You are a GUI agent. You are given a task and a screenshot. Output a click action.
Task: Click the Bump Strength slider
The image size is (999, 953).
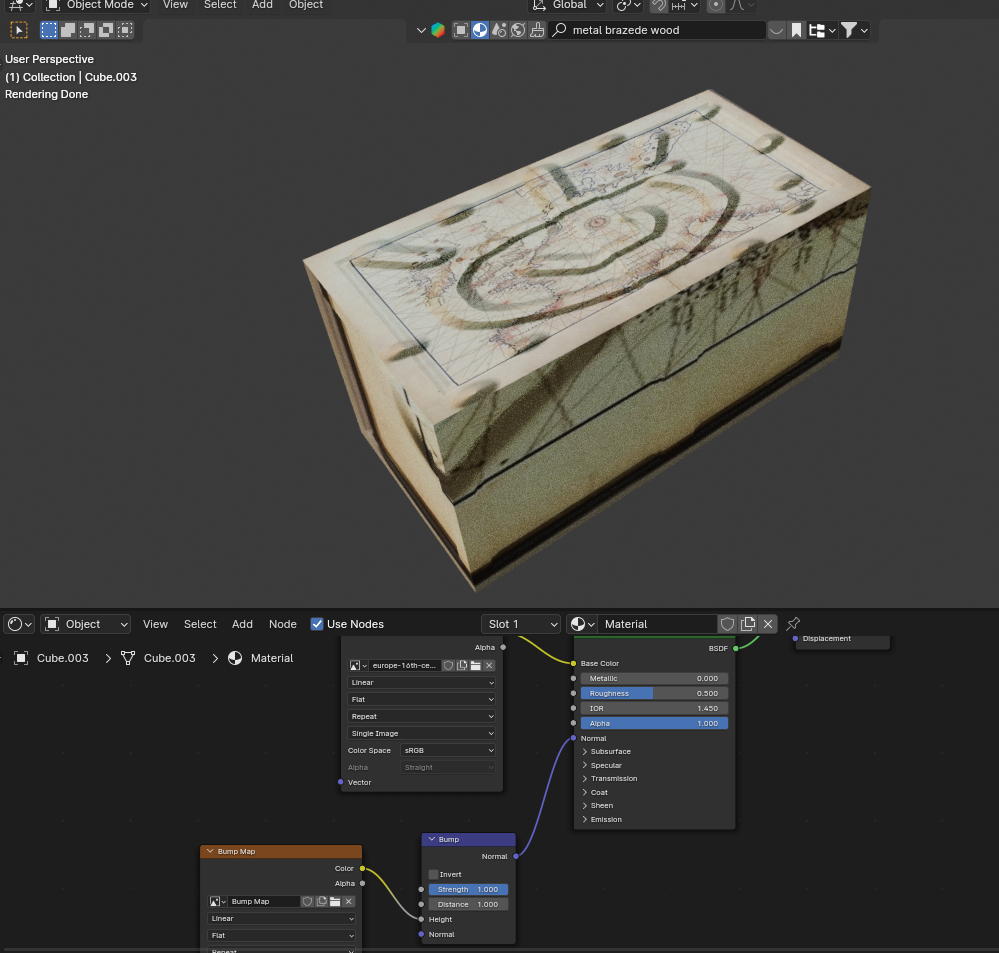(468, 889)
